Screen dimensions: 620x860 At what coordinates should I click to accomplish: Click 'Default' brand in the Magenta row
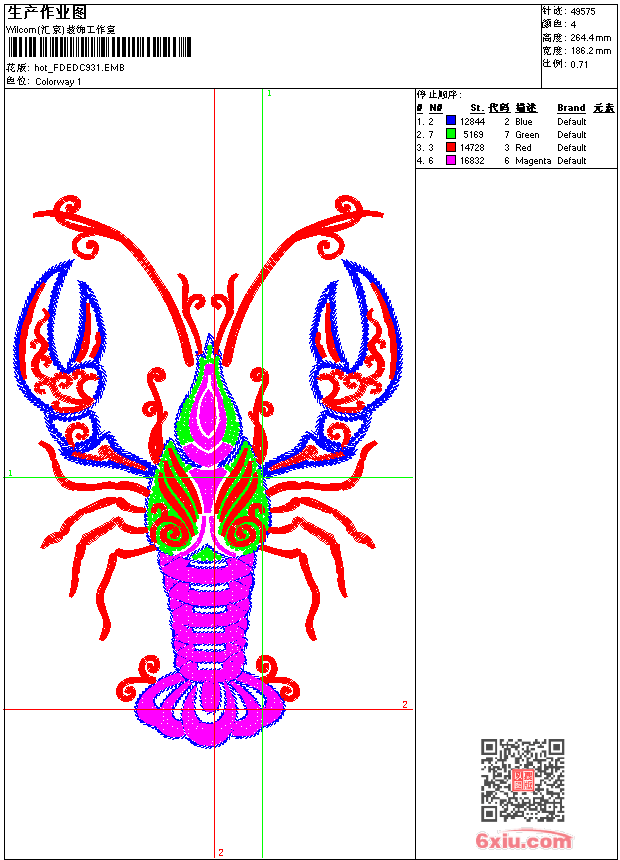tap(572, 161)
